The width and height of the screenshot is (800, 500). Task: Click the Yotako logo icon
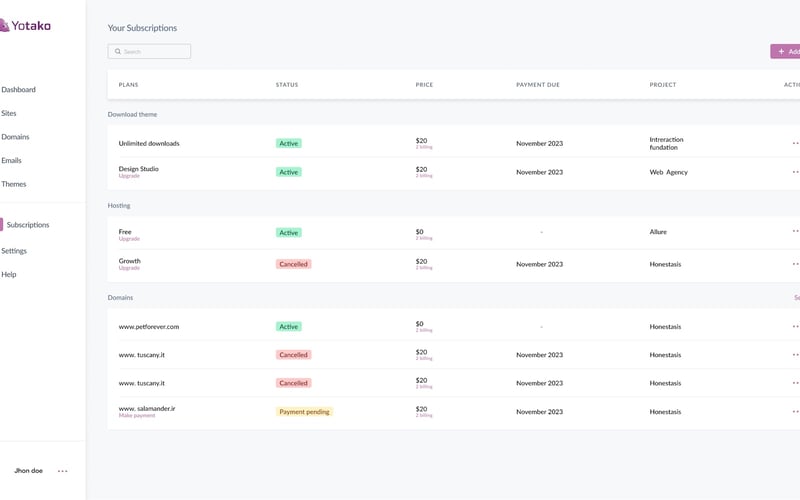(4, 26)
